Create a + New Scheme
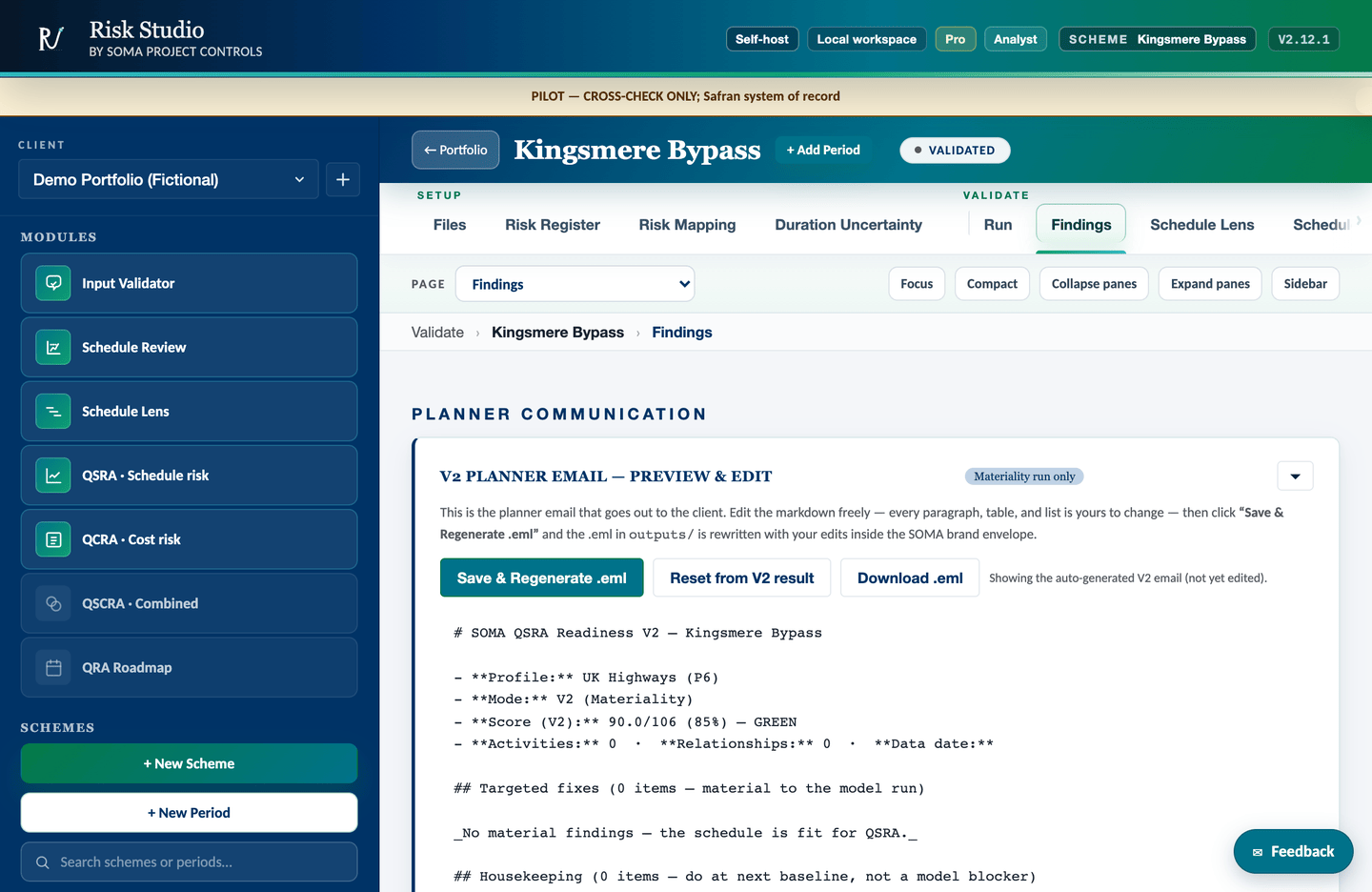 [189, 763]
